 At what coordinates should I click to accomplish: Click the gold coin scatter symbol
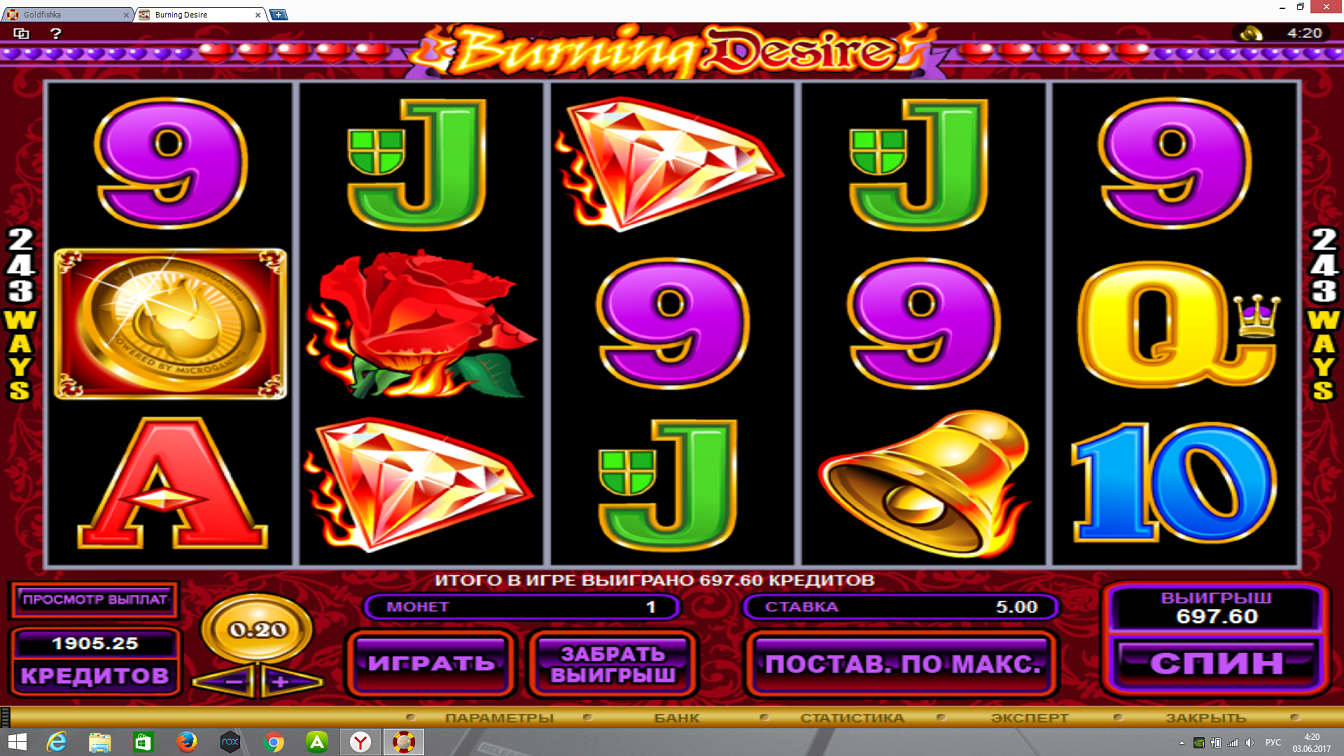170,324
